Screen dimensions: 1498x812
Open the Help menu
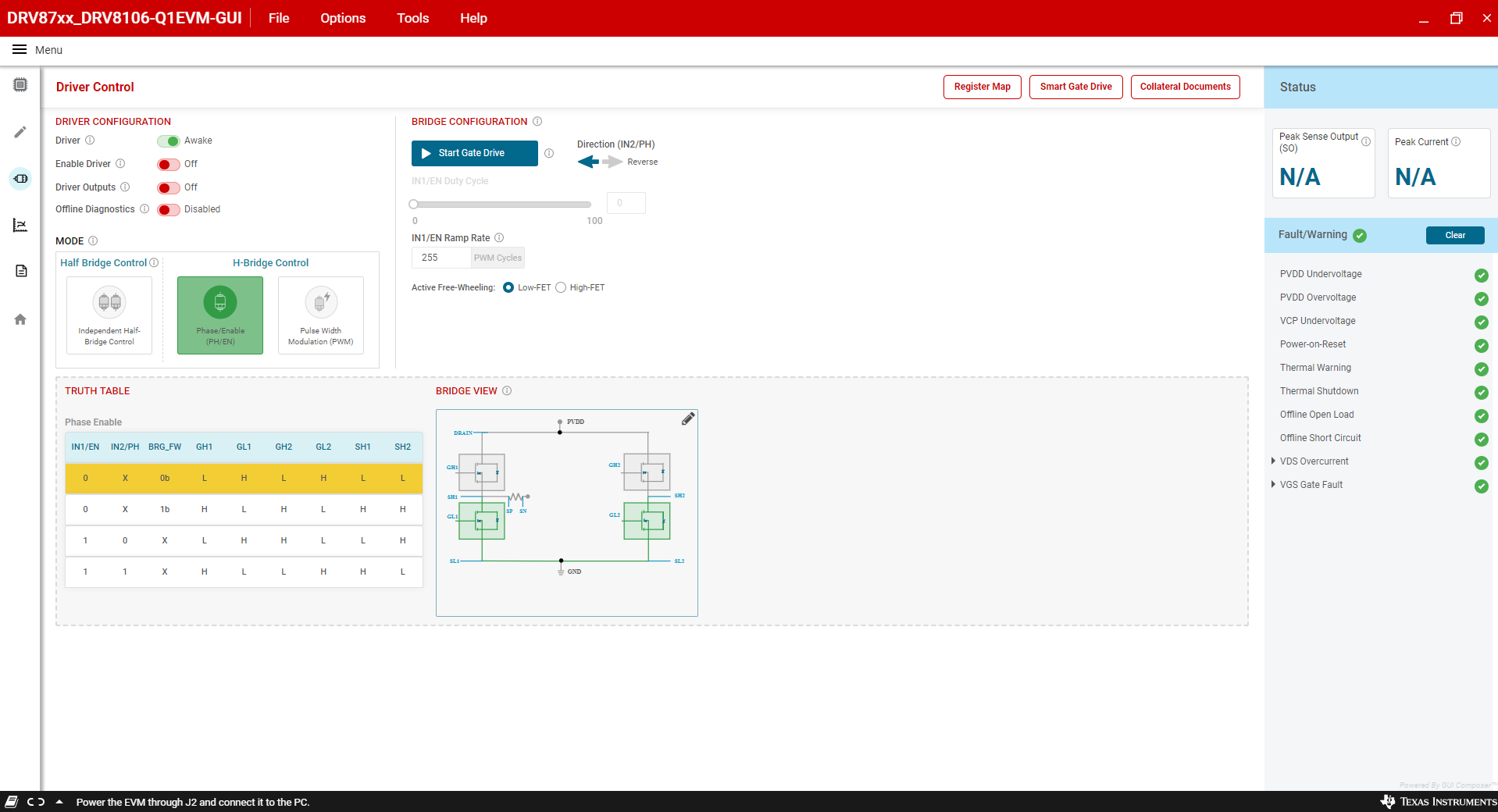click(473, 18)
